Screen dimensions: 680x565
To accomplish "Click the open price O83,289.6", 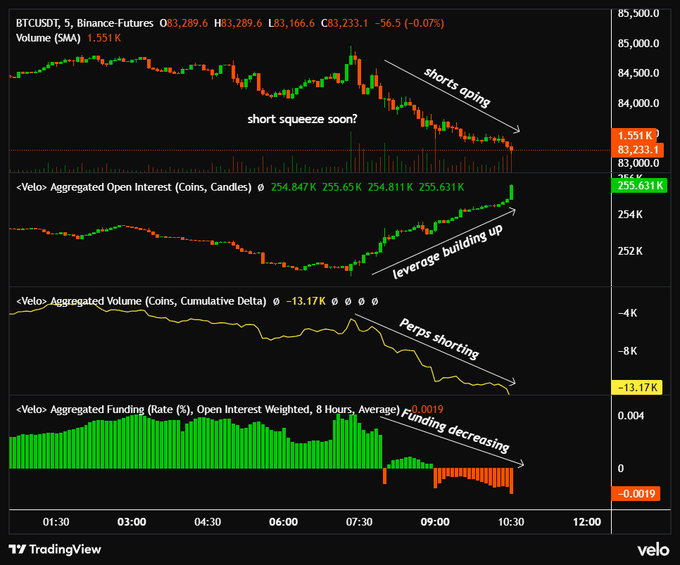I will (183, 23).
